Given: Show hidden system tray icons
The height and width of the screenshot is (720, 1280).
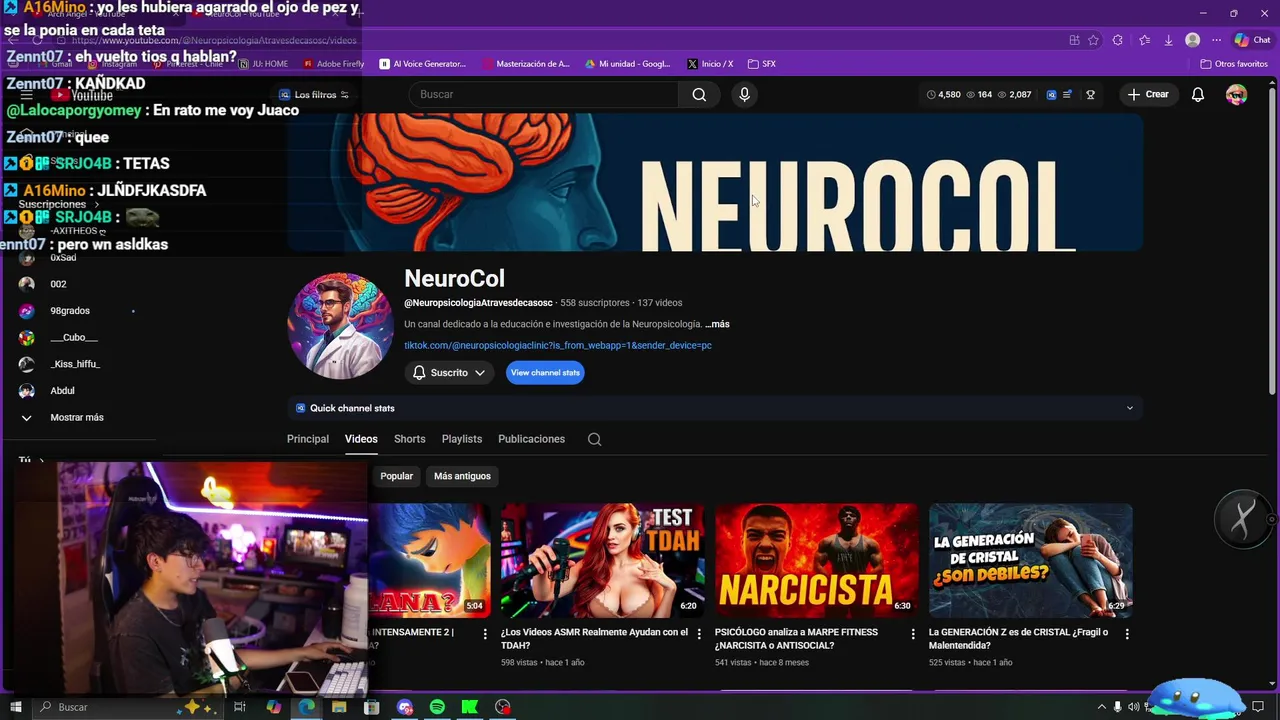Looking at the screenshot, I should [x=1102, y=707].
